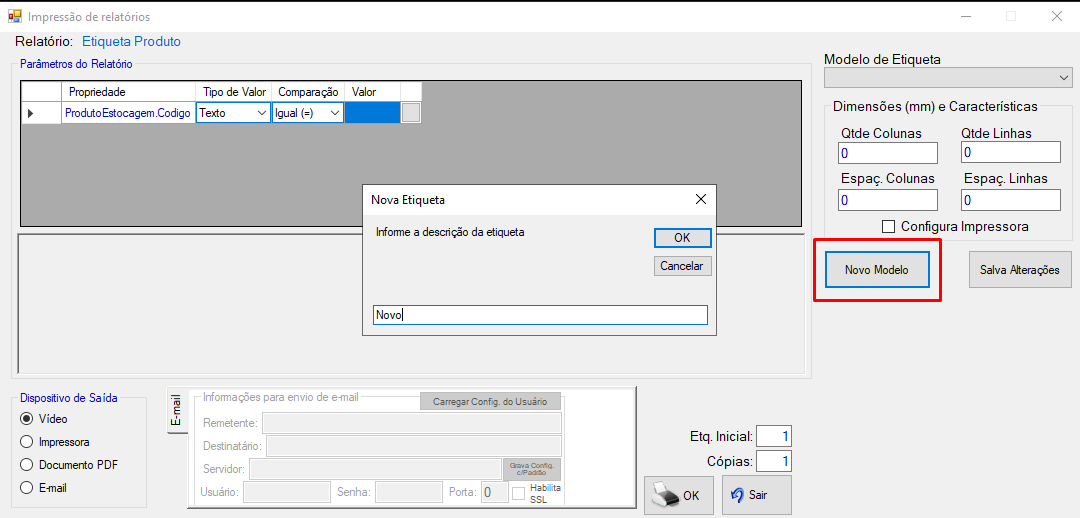Viewport: 1080px width, 518px height.
Task: Click the small gray button beside Valor cell
Action: (411, 113)
